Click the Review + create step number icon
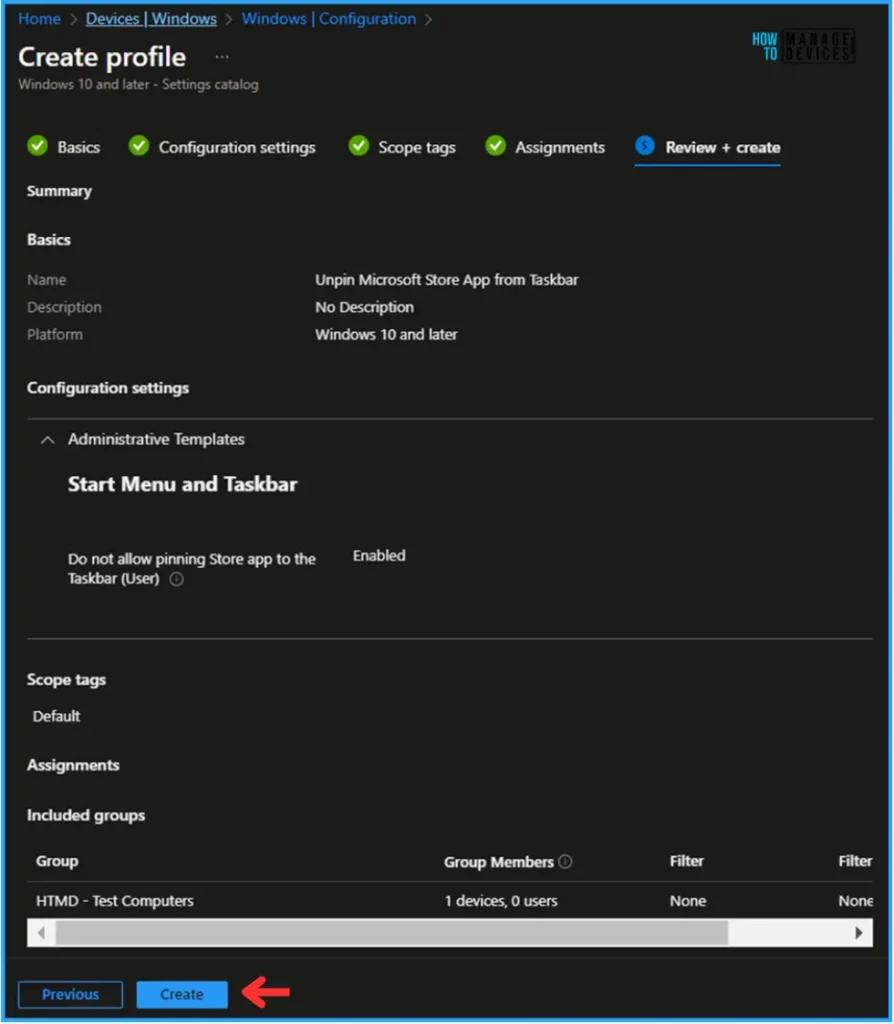The image size is (894, 1024). [645, 147]
